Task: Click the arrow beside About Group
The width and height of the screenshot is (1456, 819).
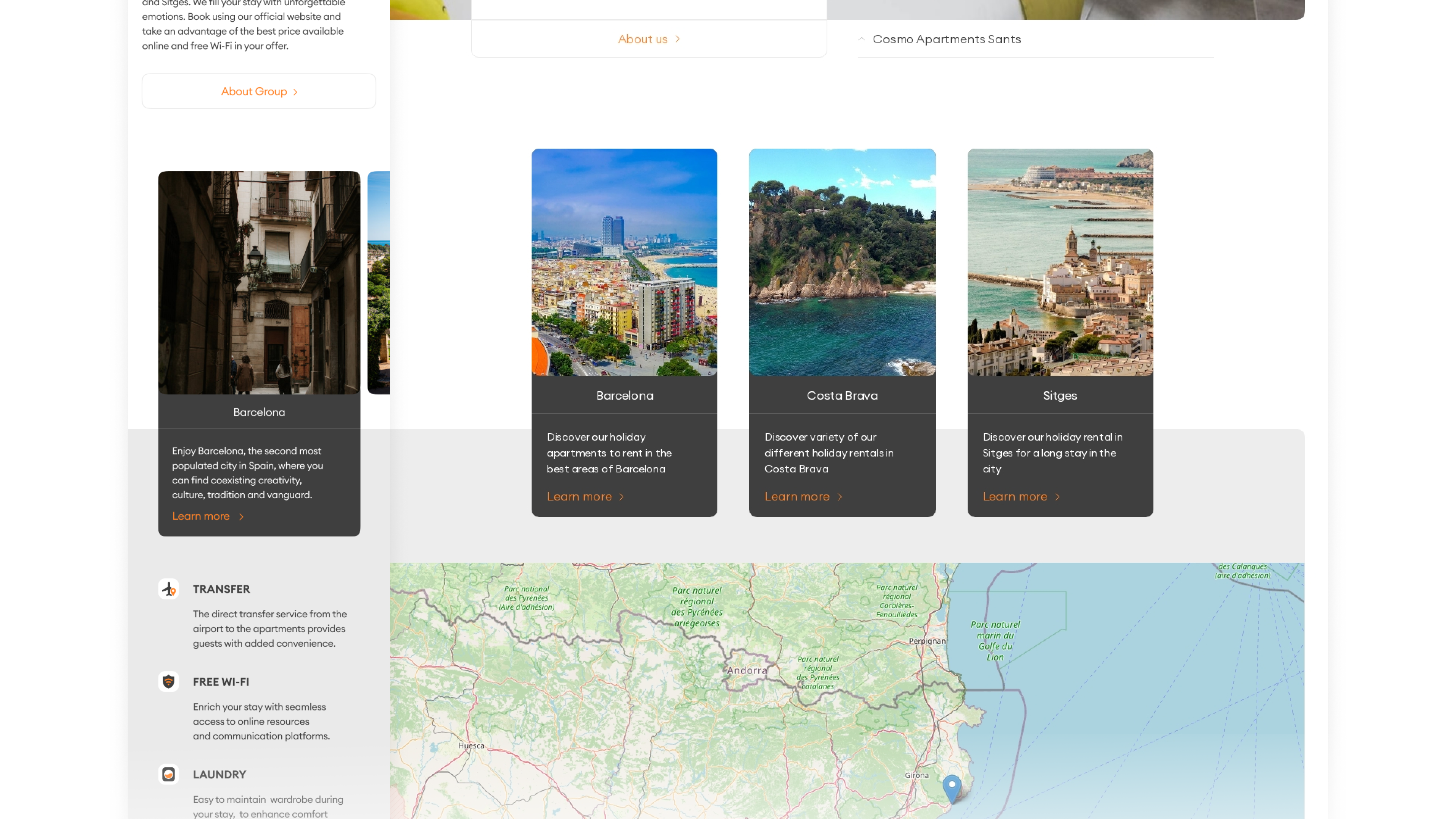Action: tap(296, 92)
